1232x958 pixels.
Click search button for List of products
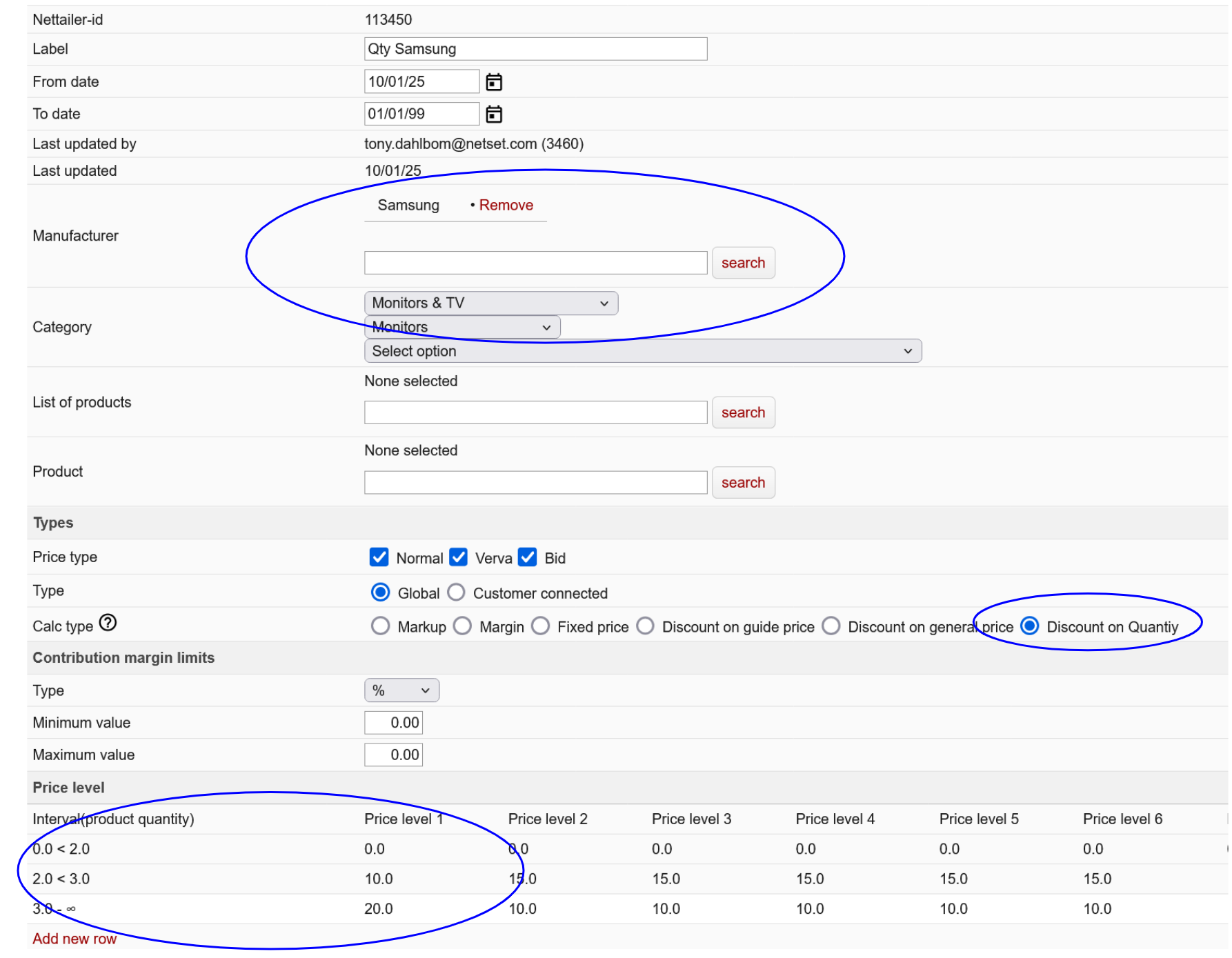pyautogui.click(x=743, y=413)
